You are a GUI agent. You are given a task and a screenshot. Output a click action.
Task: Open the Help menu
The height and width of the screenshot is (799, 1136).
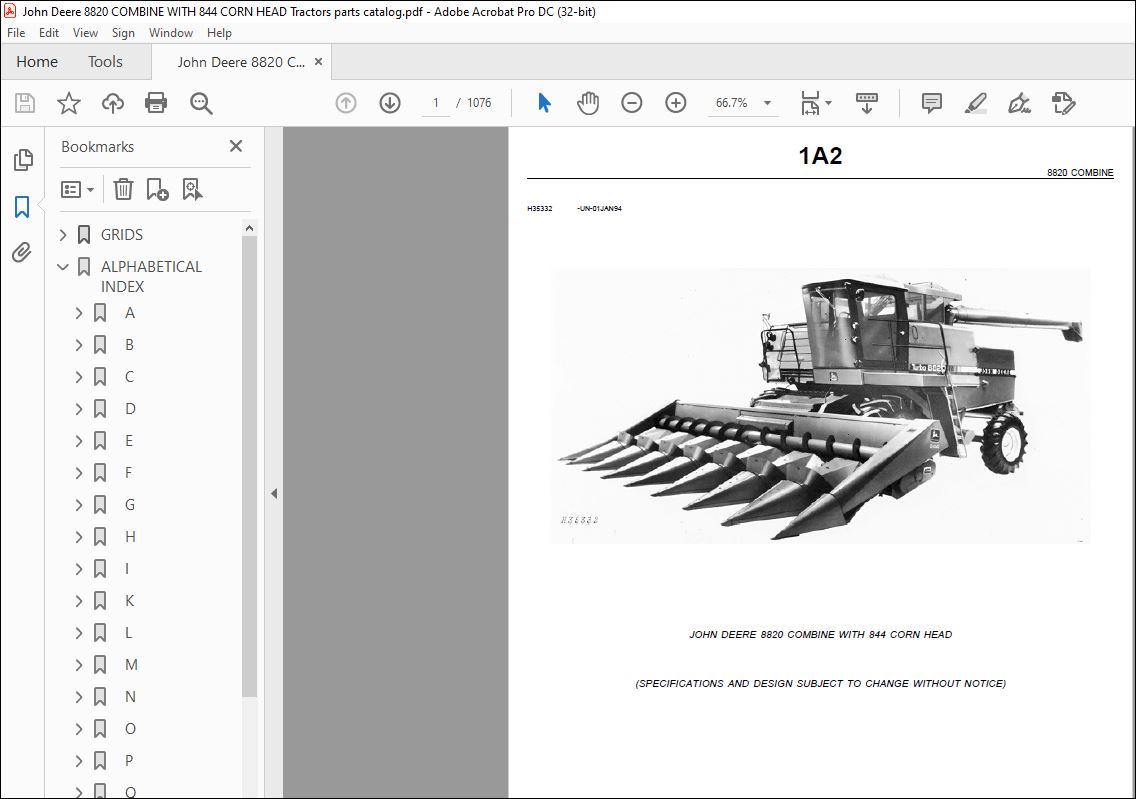coord(219,33)
